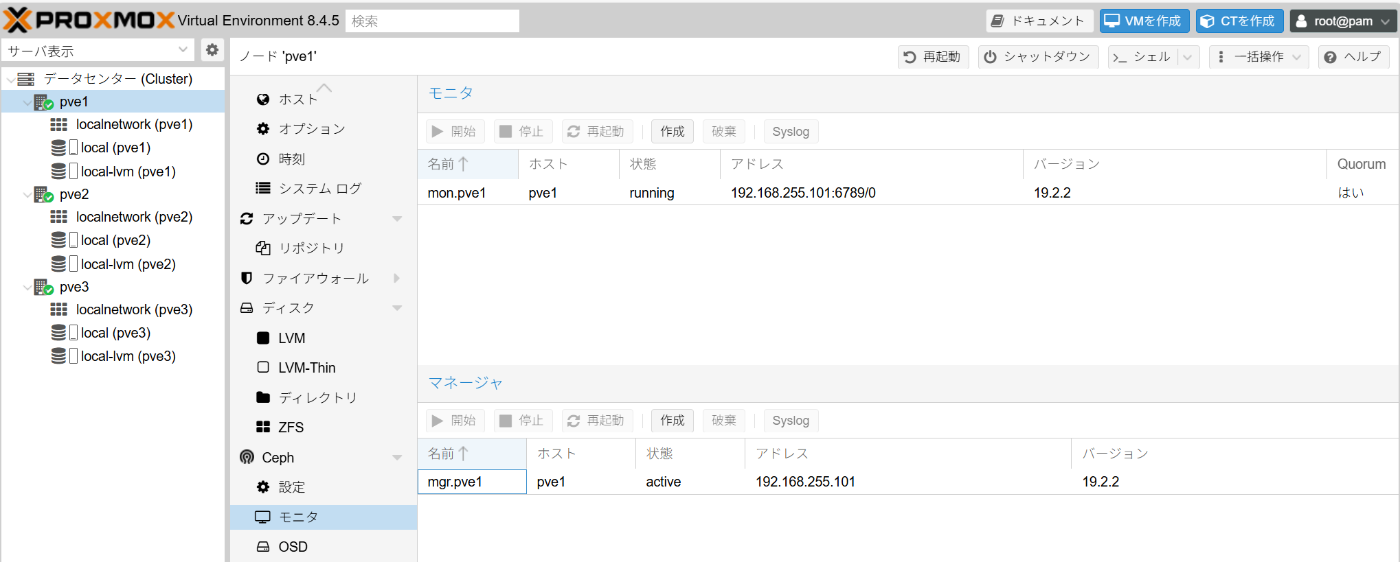The width and height of the screenshot is (1400, 562).
Task: Select the pve3 node icon in tree
Action: [43, 287]
